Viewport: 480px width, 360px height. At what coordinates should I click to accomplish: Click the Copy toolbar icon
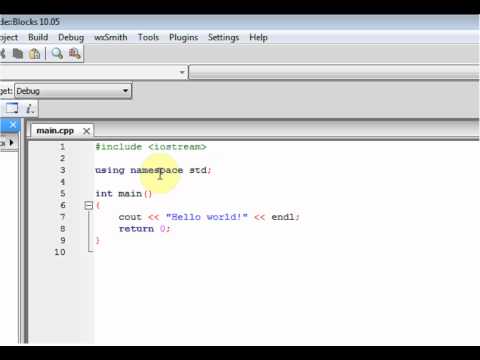tap(18, 54)
